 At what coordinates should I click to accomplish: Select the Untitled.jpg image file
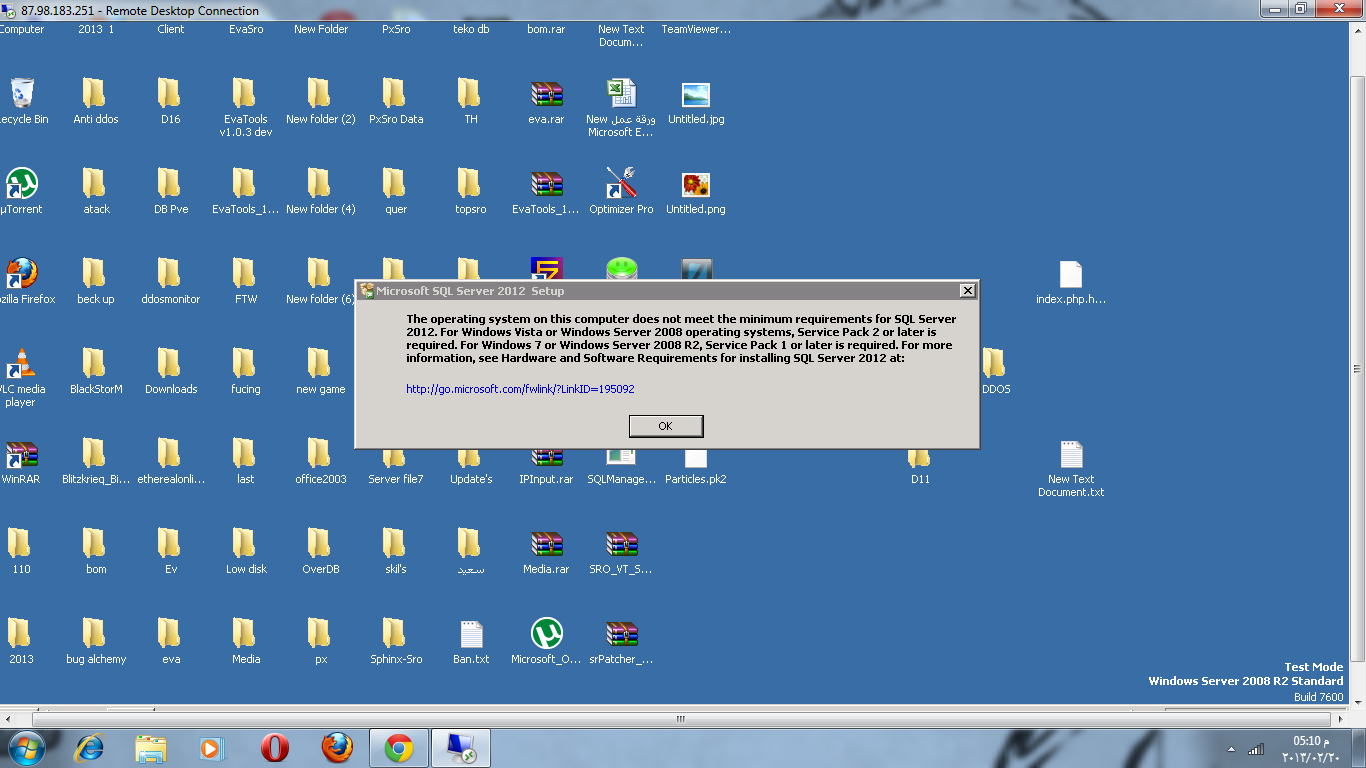pos(696,102)
